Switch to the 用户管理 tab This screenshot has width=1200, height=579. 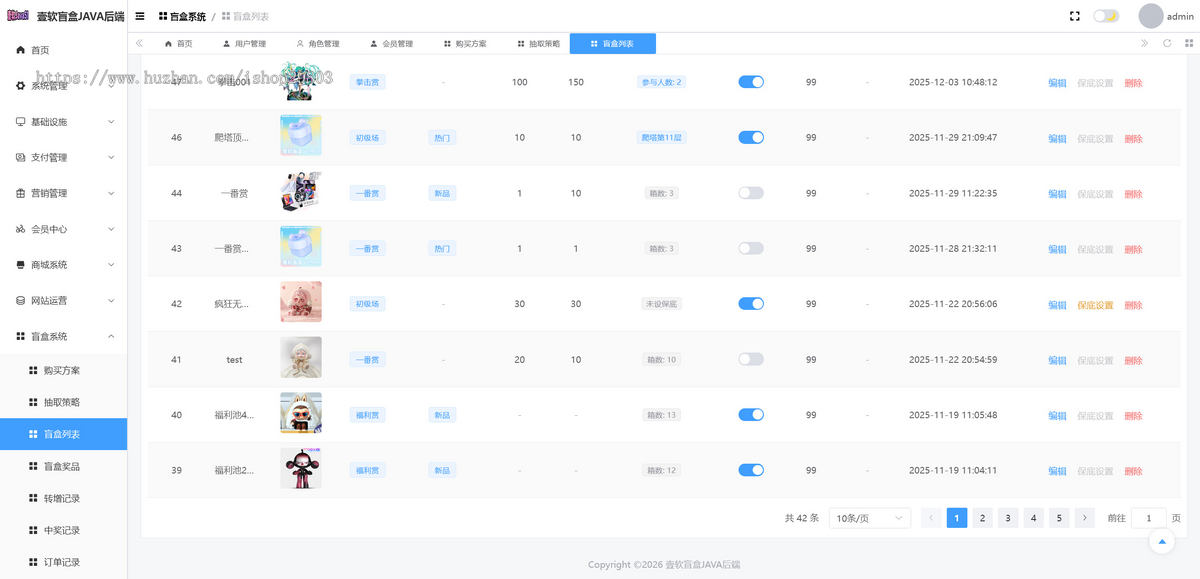pos(244,44)
